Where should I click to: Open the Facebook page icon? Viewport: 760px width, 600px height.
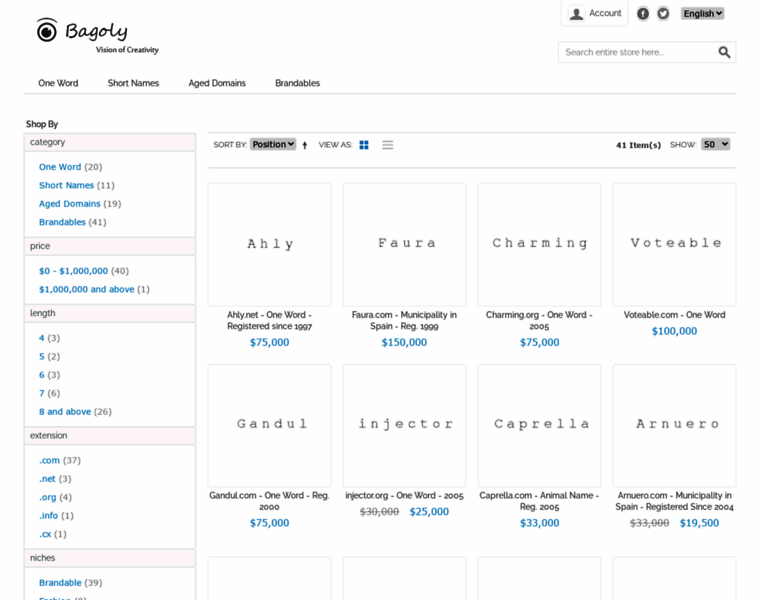click(x=643, y=14)
